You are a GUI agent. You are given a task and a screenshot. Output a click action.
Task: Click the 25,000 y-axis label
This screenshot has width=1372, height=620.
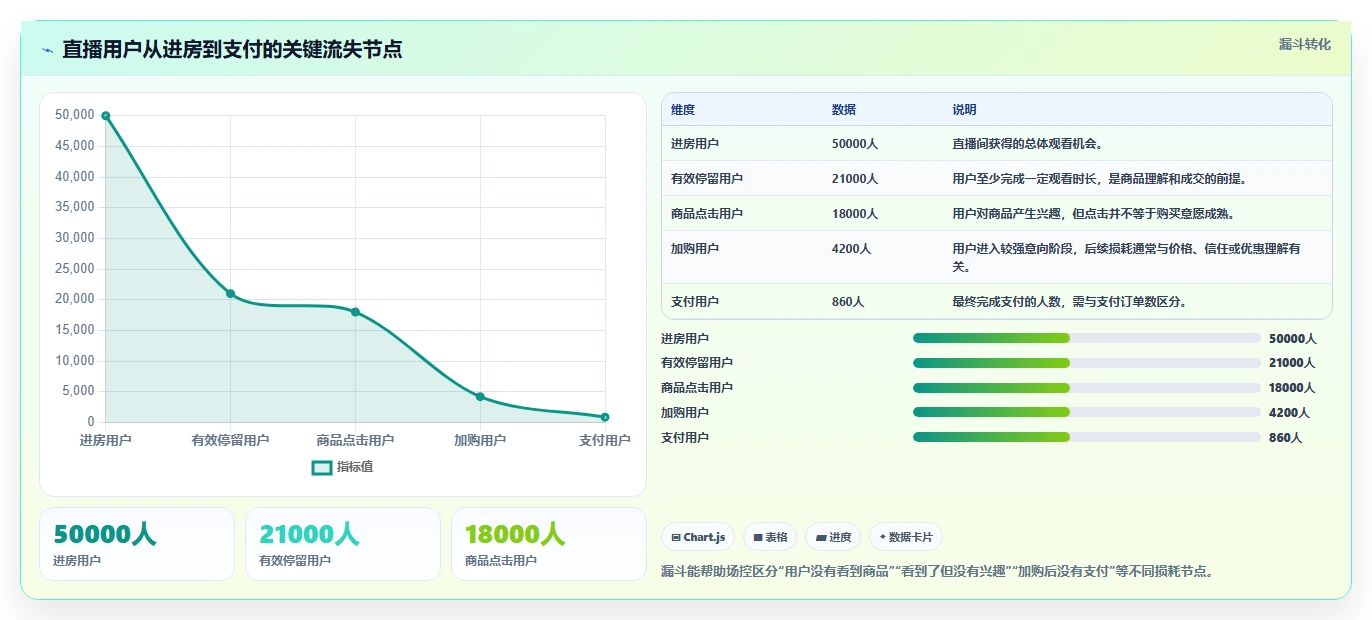pos(76,269)
